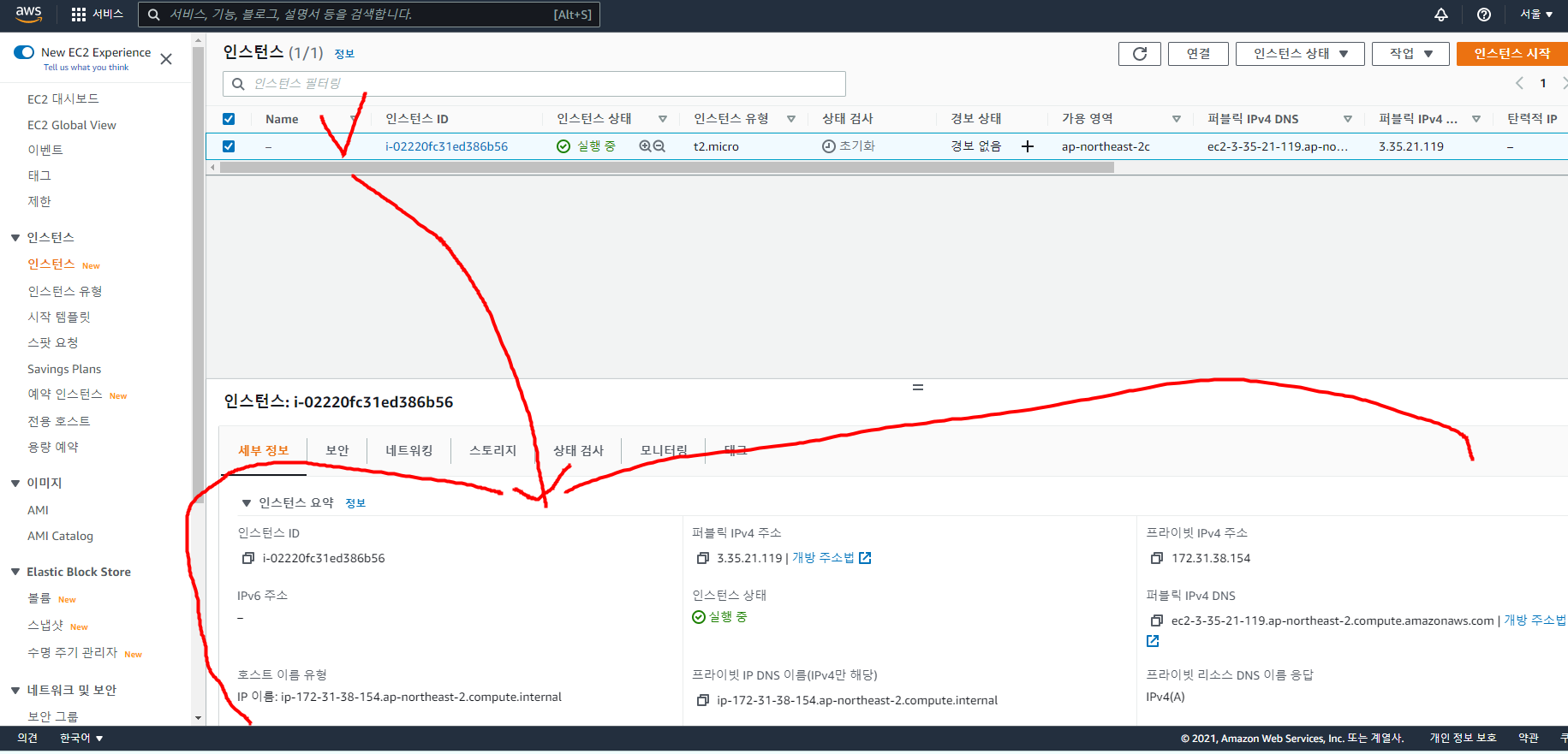
Task: Switch to the 세부 정보 tab
Action: 264,450
